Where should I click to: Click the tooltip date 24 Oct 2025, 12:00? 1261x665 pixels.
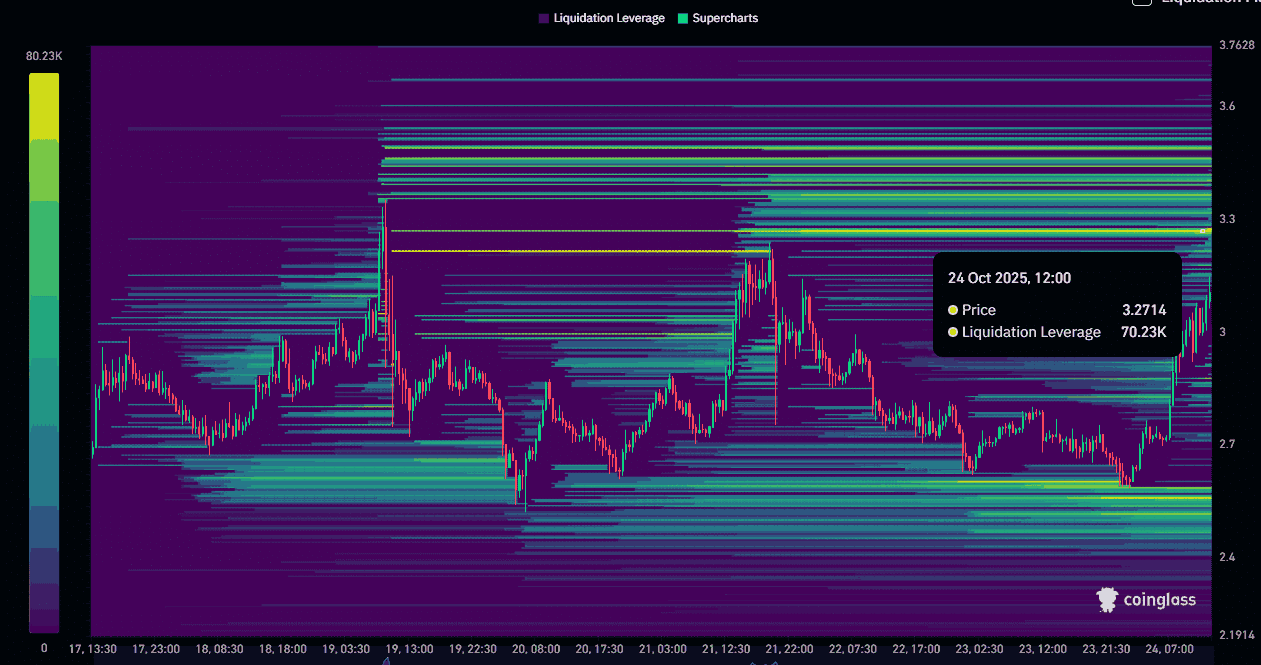pyautogui.click(x=1009, y=278)
